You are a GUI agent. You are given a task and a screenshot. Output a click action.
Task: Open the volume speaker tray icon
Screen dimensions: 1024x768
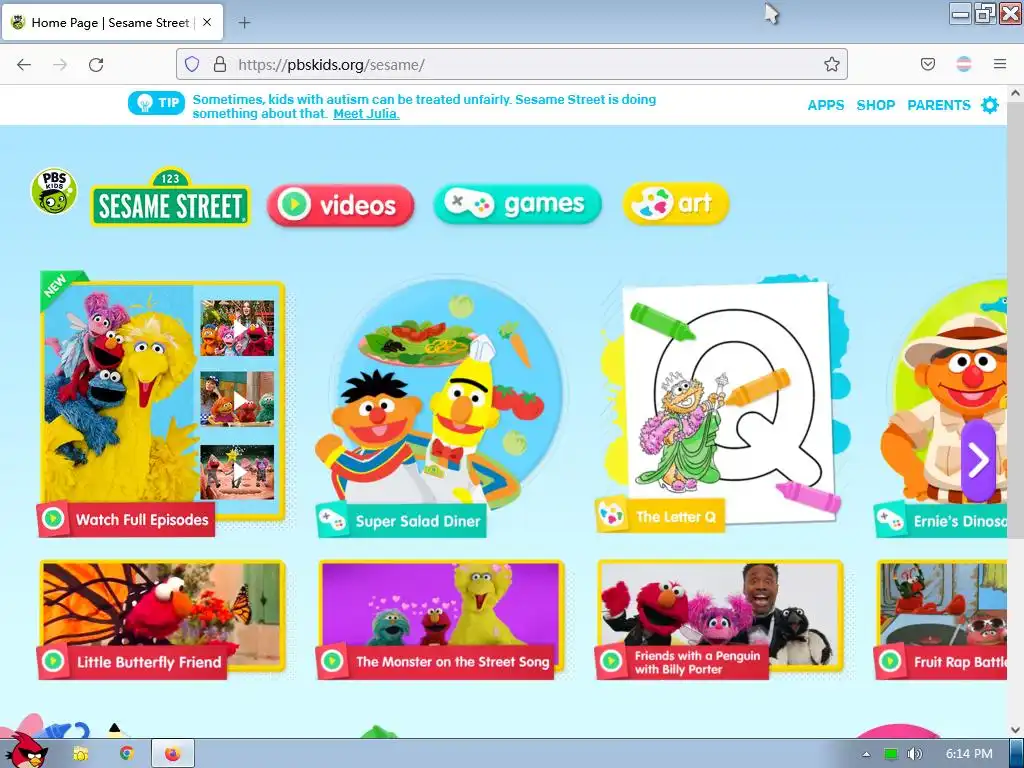[915, 754]
